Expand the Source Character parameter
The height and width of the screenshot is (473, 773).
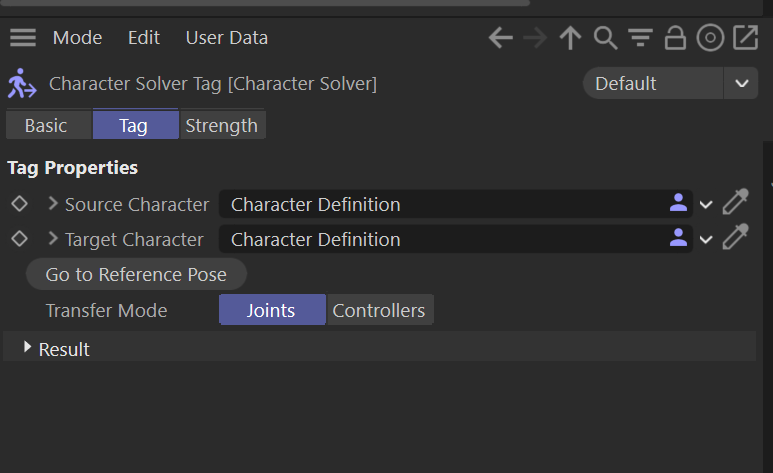coord(53,204)
